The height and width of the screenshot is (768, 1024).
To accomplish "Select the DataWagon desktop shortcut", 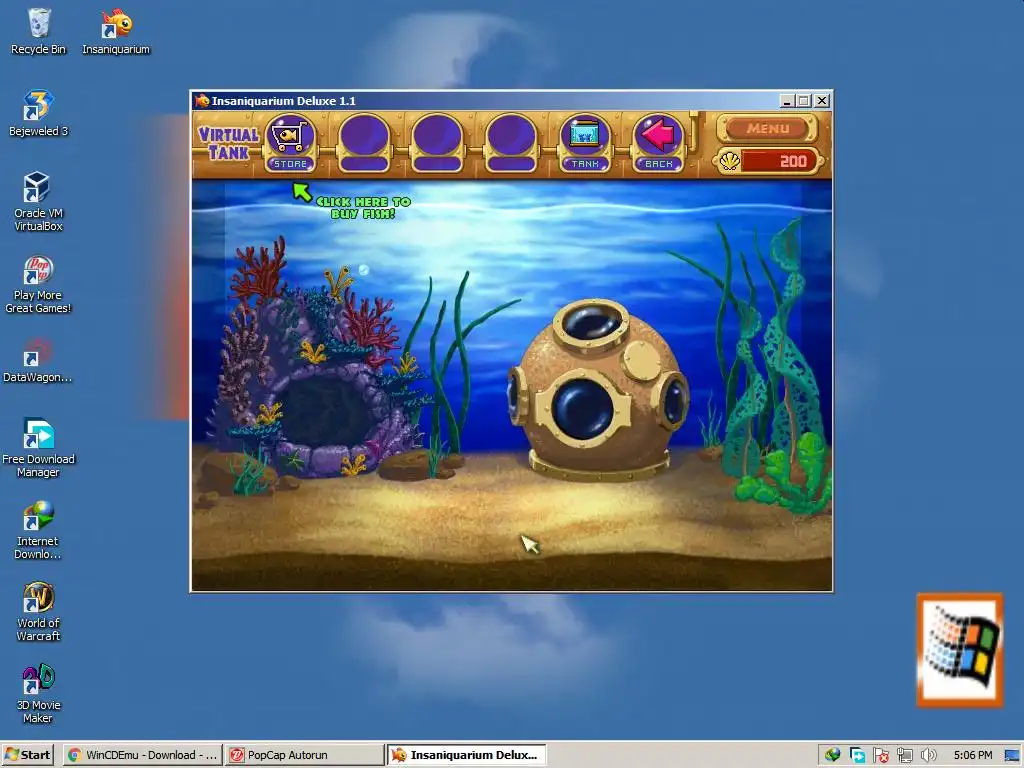I will point(37,360).
